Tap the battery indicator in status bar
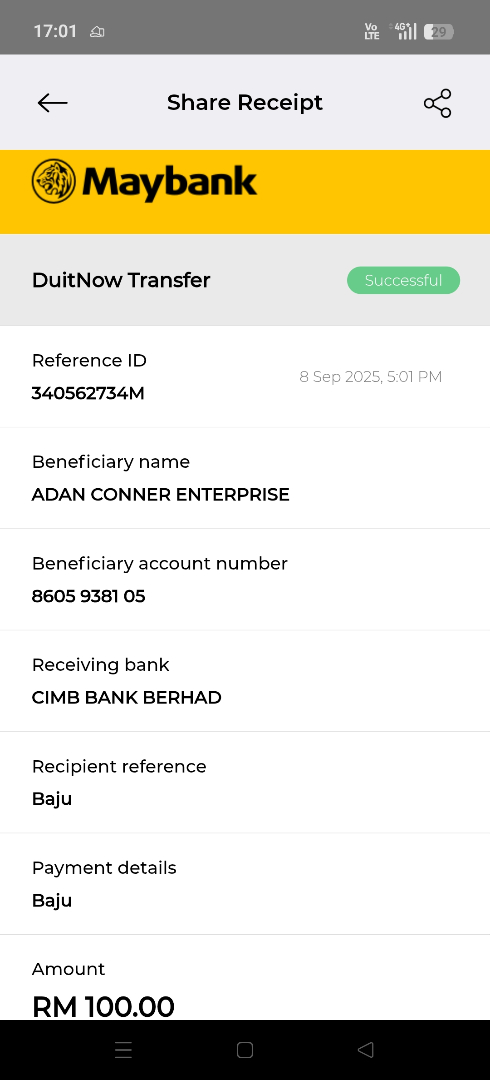490x1080 pixels. pyautogui.click(x=438, y=31)
